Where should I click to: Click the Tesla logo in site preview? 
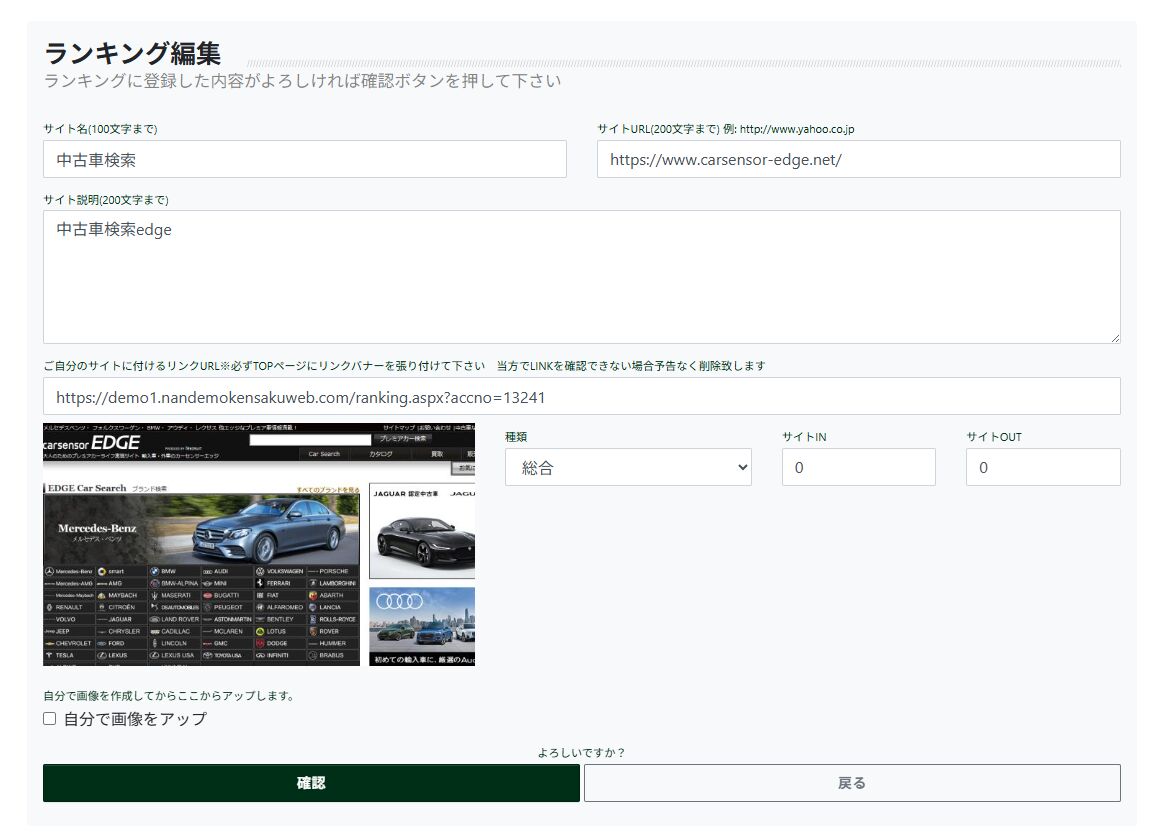click(x=48, y=655)
